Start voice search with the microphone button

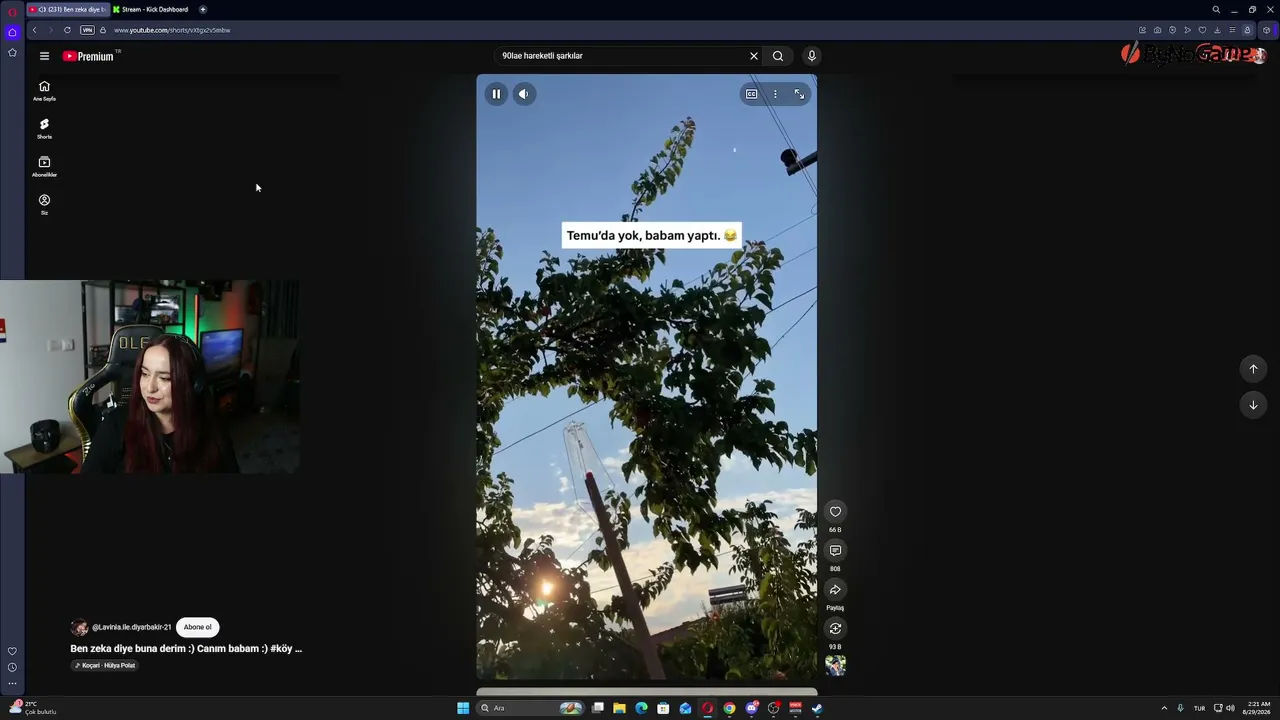pyautogui.click(x=811, y=56)
